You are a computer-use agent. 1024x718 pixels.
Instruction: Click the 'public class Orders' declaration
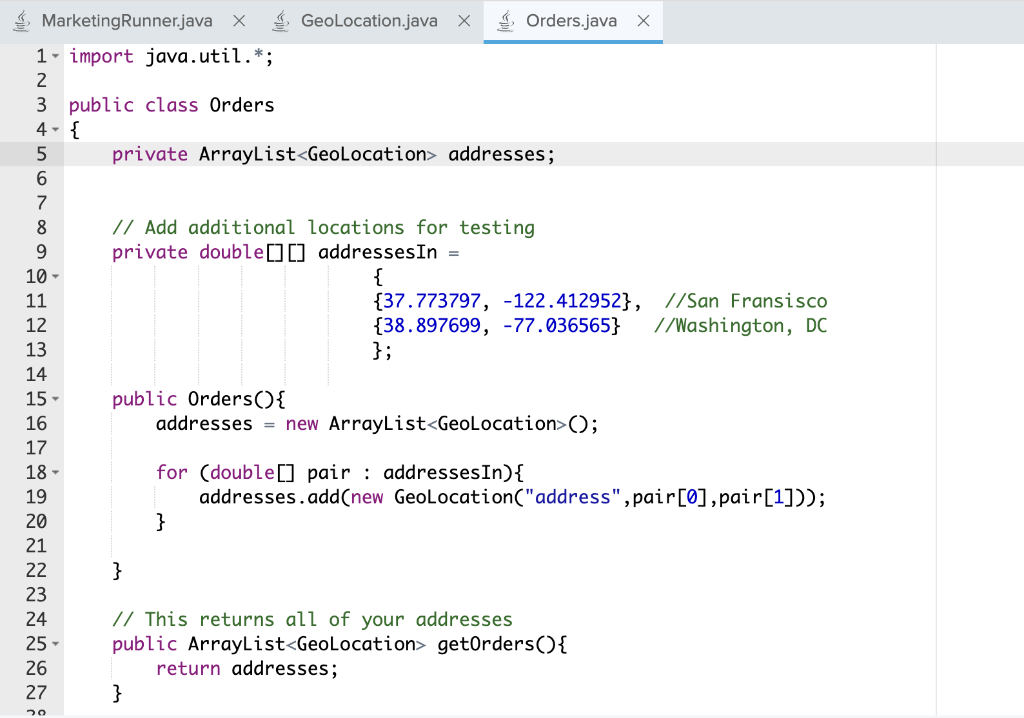(171, 105)
